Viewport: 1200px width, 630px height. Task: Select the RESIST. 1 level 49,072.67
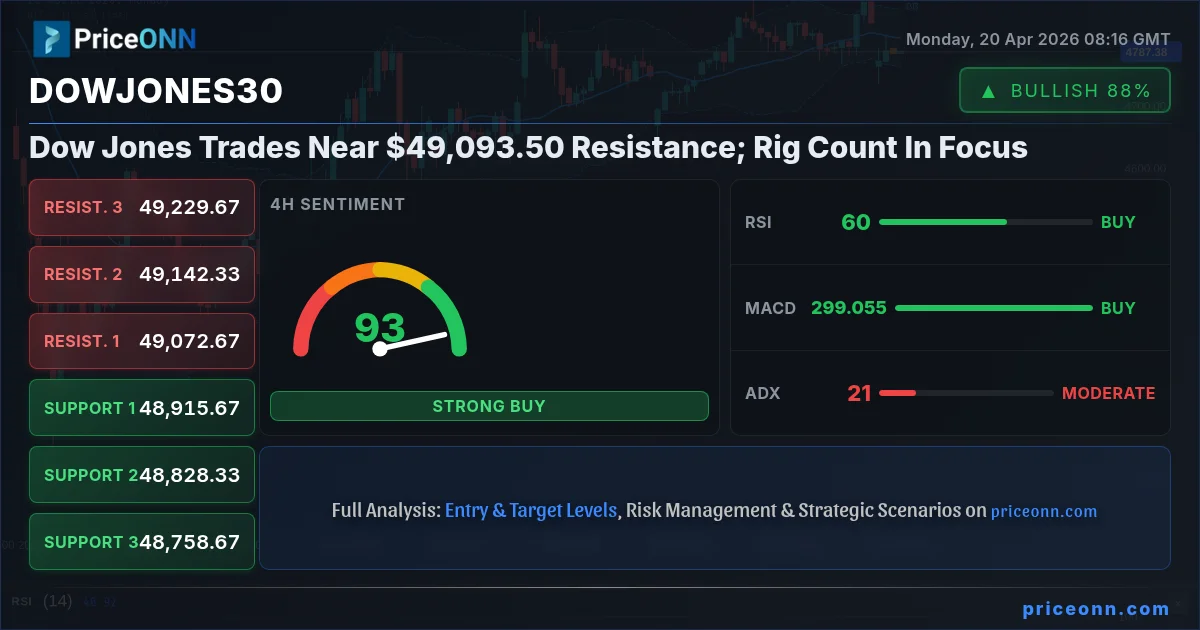pyautogui.click(x=142, y=341)
